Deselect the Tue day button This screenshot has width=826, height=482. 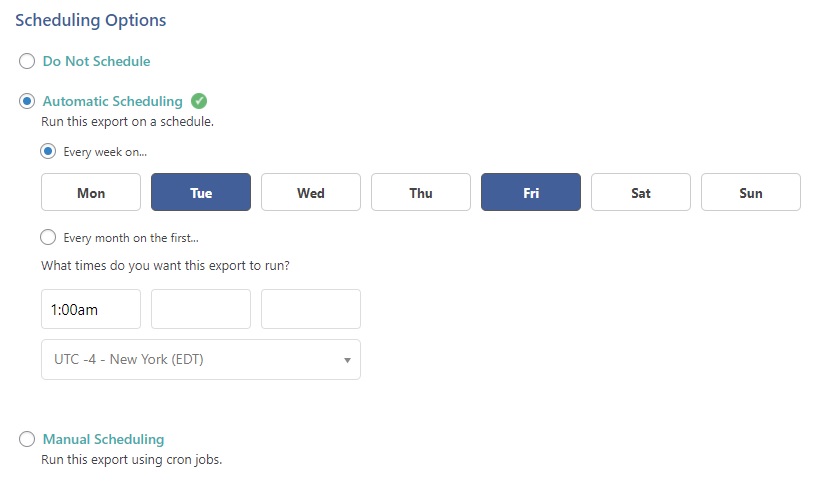point(201,192)
